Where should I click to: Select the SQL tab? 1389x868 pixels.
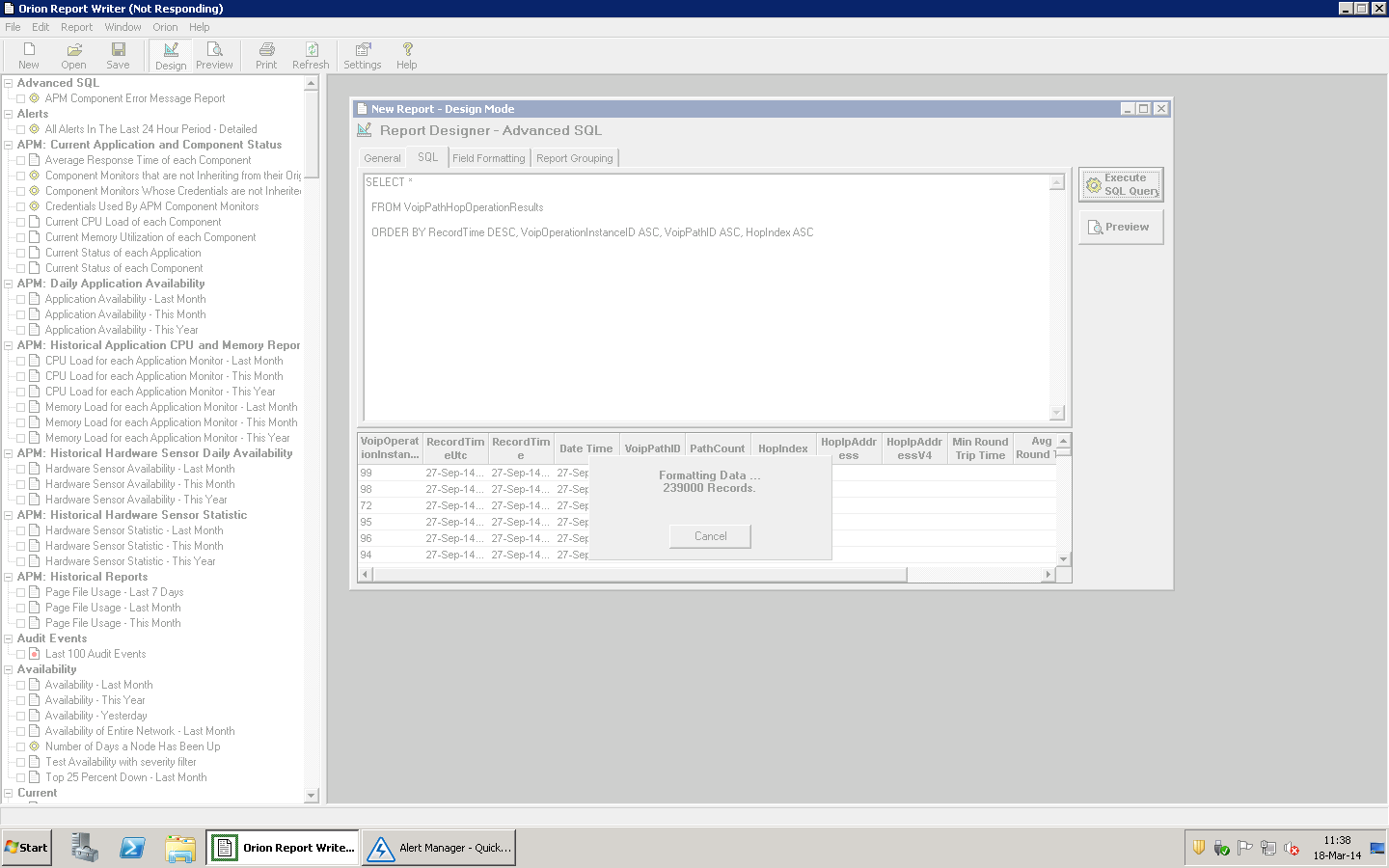coord(427,157)
